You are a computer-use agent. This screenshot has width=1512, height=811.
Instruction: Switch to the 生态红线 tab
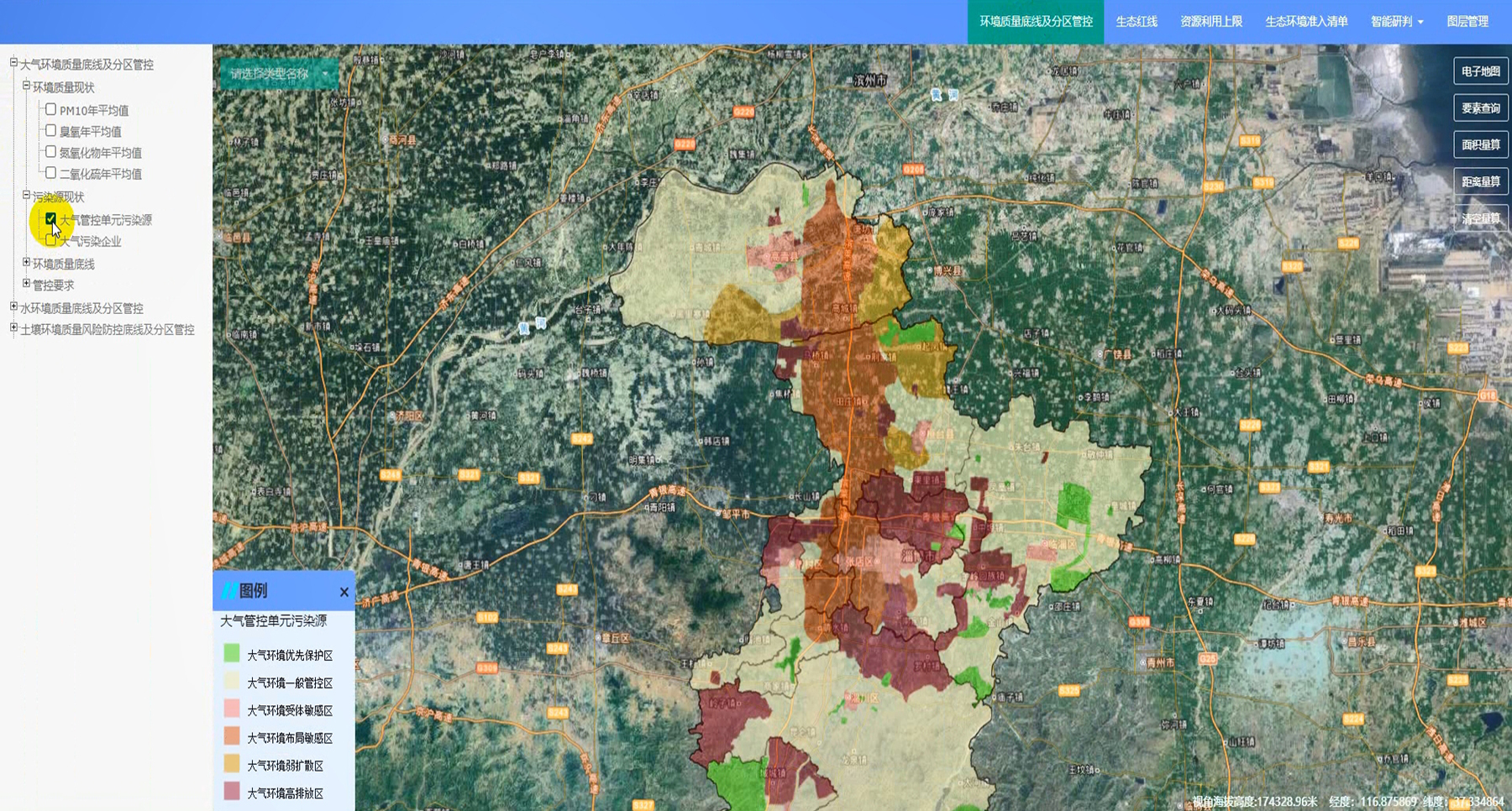(1136, 22)
